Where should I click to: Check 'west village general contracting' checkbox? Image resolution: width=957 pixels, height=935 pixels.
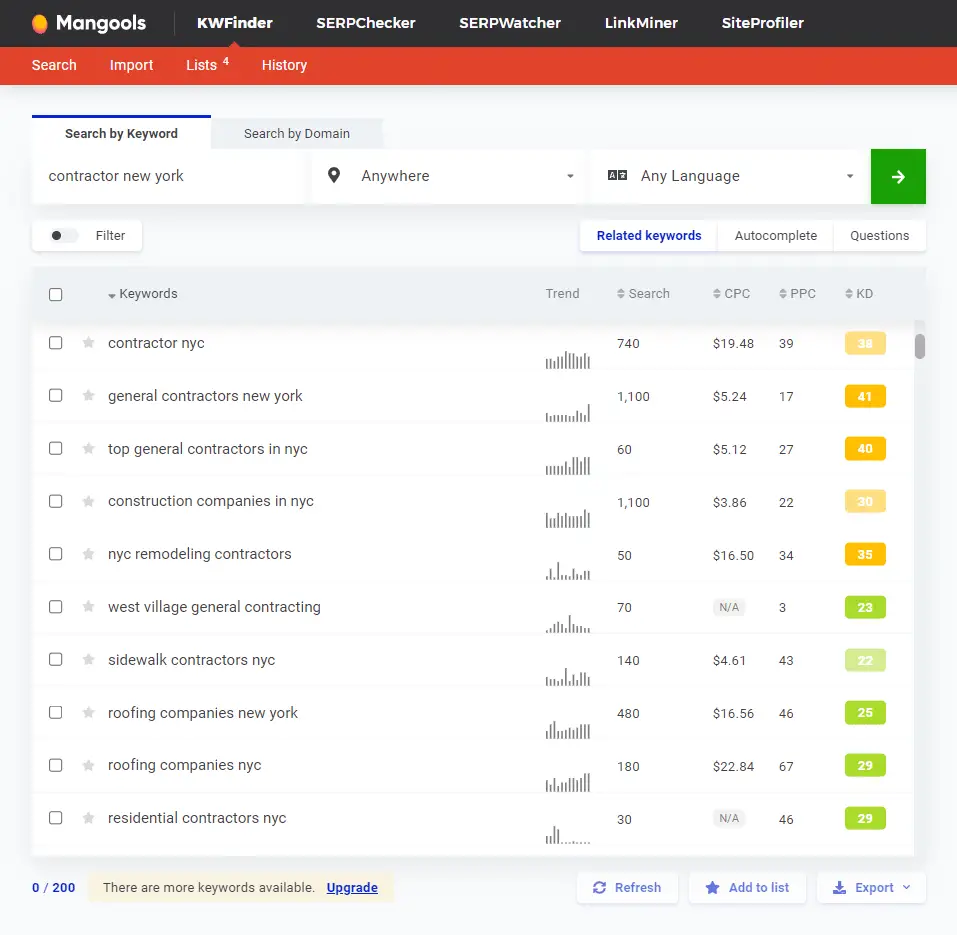(x=56, y=607)
